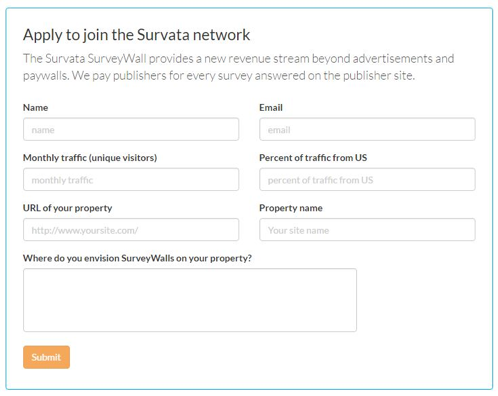Image resolution: width=498 pixels, height=396 pixels.
Task: Click the 'Where do you envision SurveyWalls' label
Action: tap(137, 258)
